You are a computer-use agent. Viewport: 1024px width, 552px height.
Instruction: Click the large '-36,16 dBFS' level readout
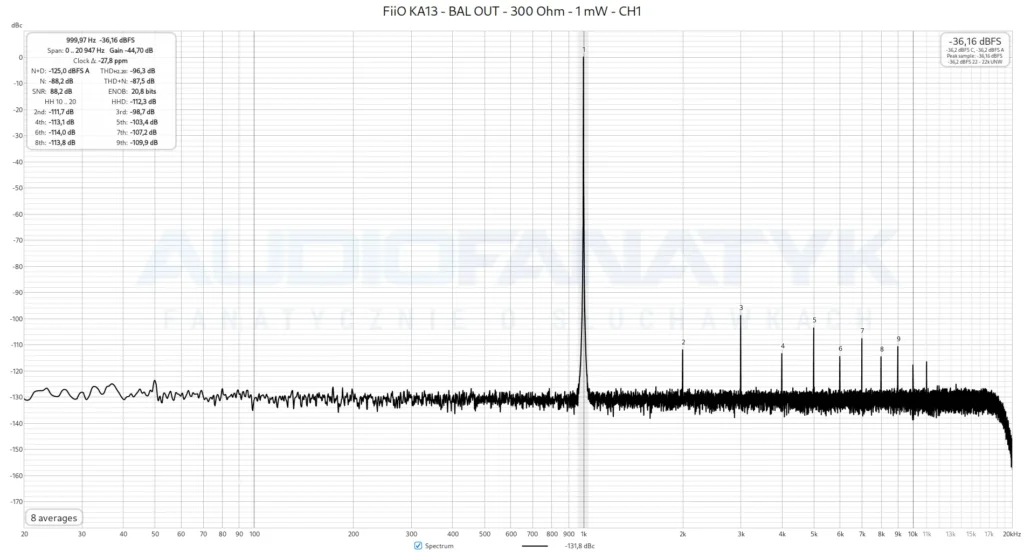click(x=976, y=41)
